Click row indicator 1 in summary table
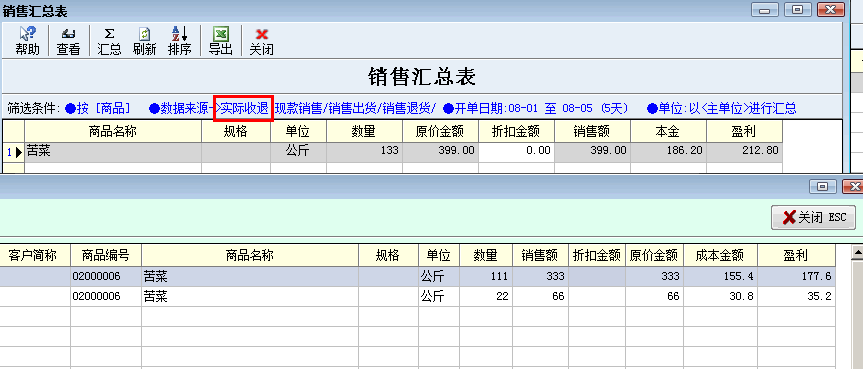The height and width of the screenshot is (369, 863). pyautogui.click(x=14, y=152)
